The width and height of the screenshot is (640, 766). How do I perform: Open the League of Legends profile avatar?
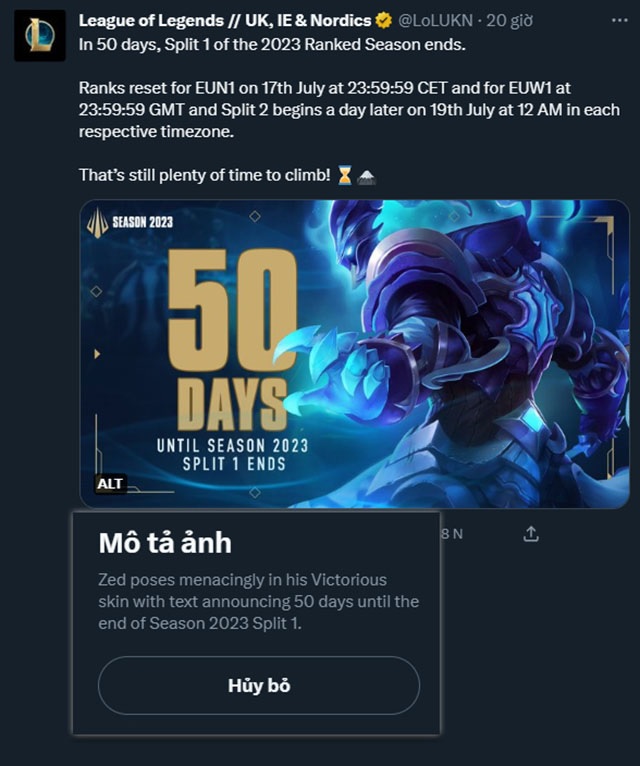[x=40, y=36]
